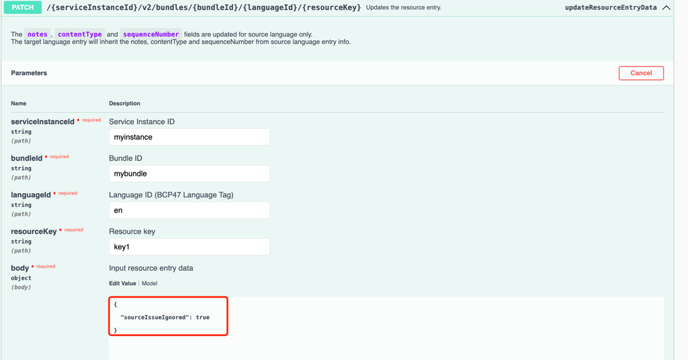Screen dimensions: 688x360
Task: Click the resourceKey parameter name
Action: pyautogui.click(x=34, y=231)
